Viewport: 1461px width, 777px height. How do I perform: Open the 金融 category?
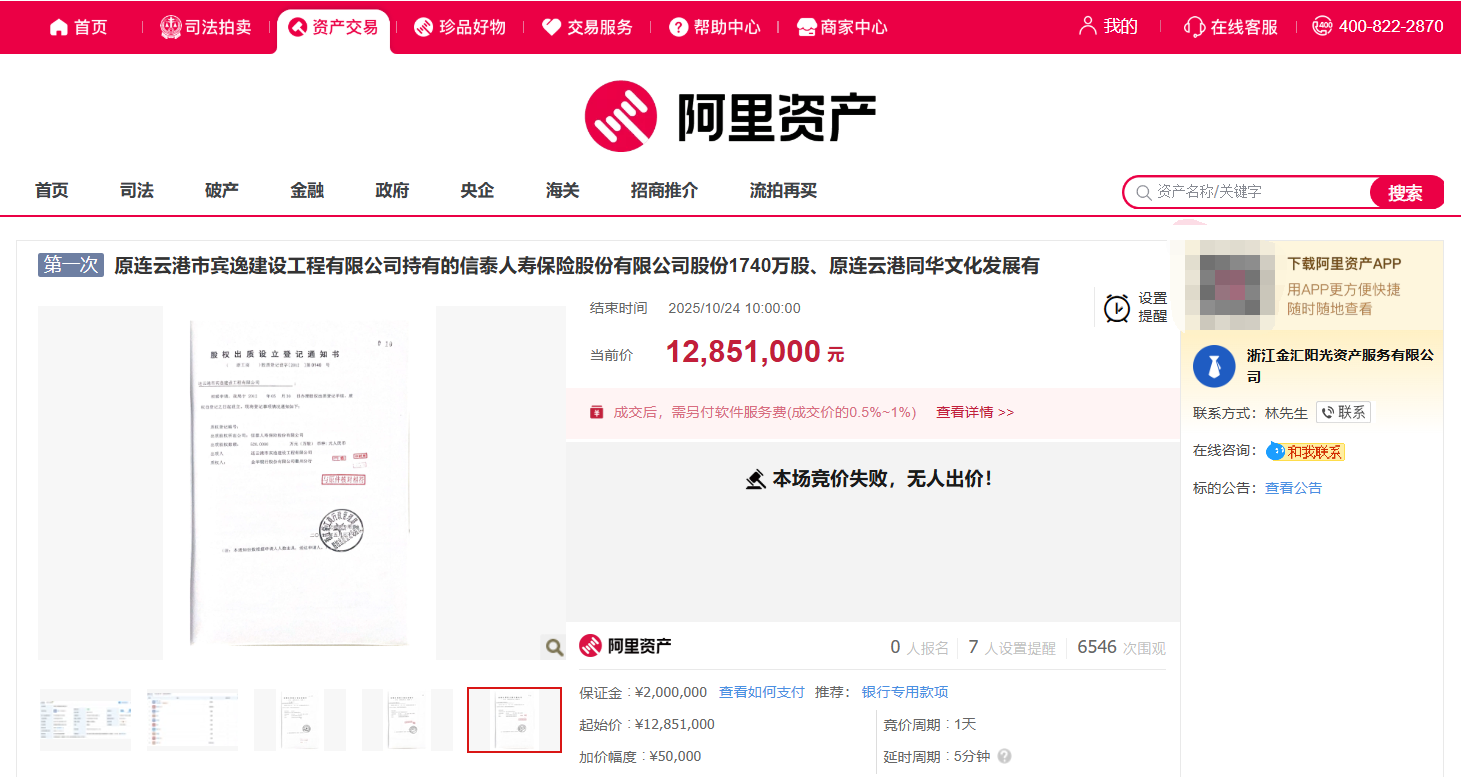[307, 190]
